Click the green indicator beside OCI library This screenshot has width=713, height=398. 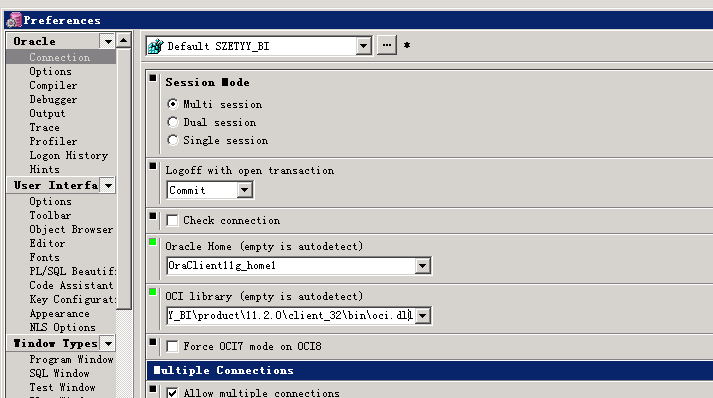click(x=153, y=292)
